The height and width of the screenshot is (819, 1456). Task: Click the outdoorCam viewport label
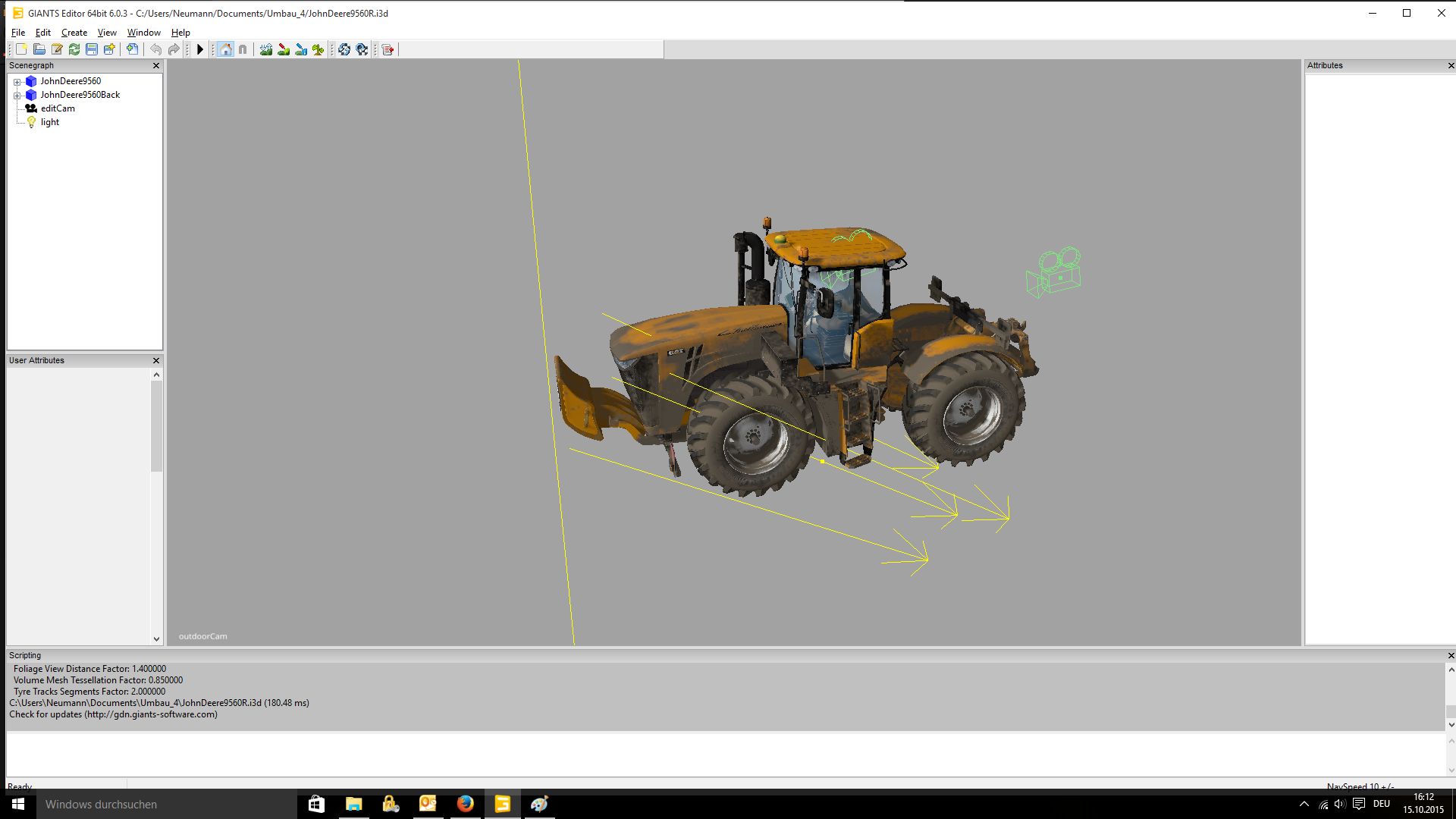202,636
